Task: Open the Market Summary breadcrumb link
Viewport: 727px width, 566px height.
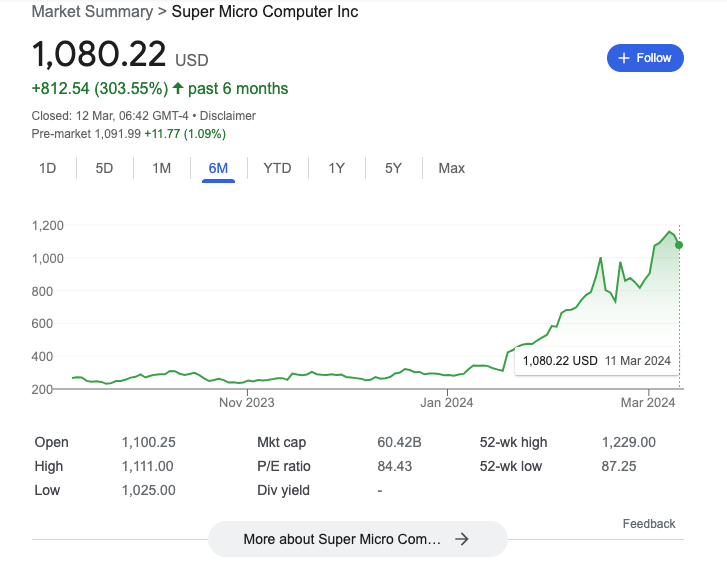Action: [92, 12]
